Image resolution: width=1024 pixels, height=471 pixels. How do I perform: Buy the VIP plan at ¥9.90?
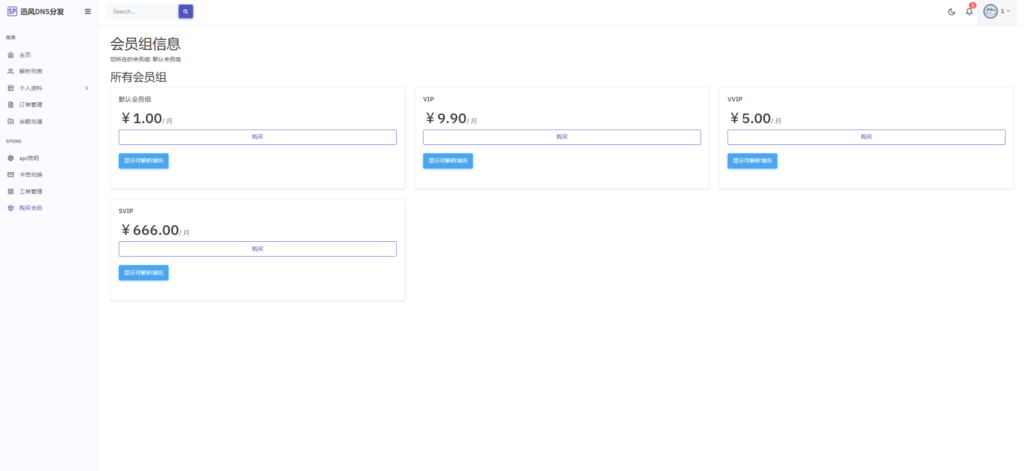(561, 137)
